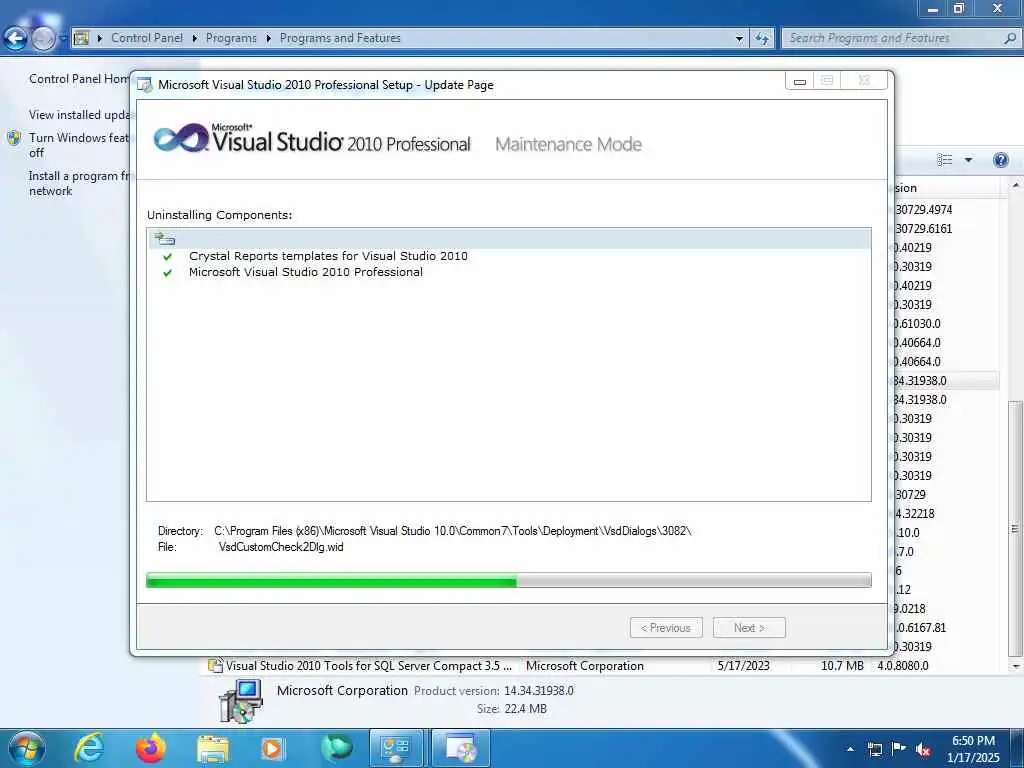Click the Windows Start orb

tap(27, 748)
